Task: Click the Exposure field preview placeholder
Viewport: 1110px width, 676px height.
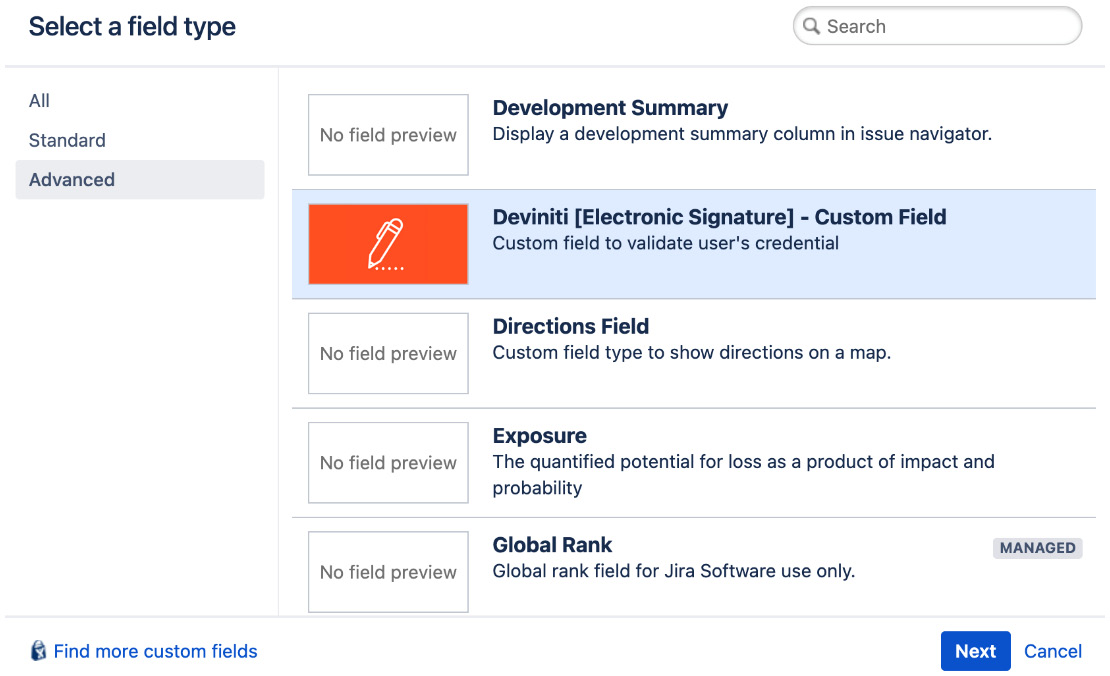Action: (x=388, y=463)
